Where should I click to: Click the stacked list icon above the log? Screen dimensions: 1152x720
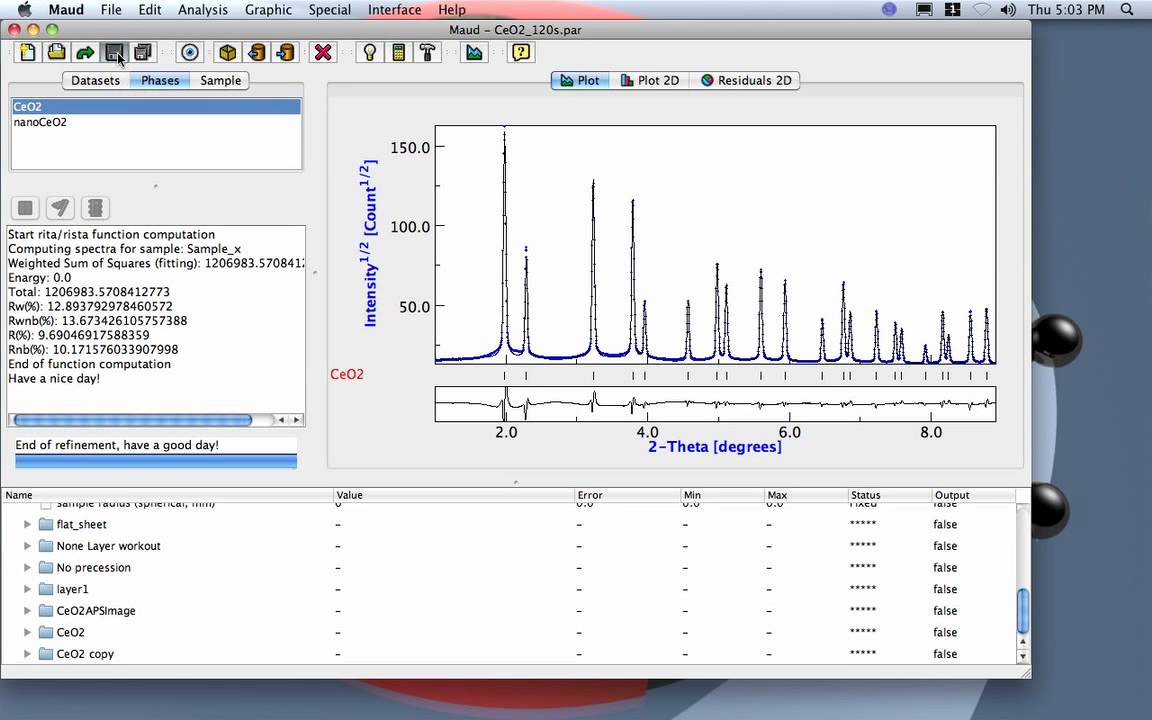tap(95, 208)
